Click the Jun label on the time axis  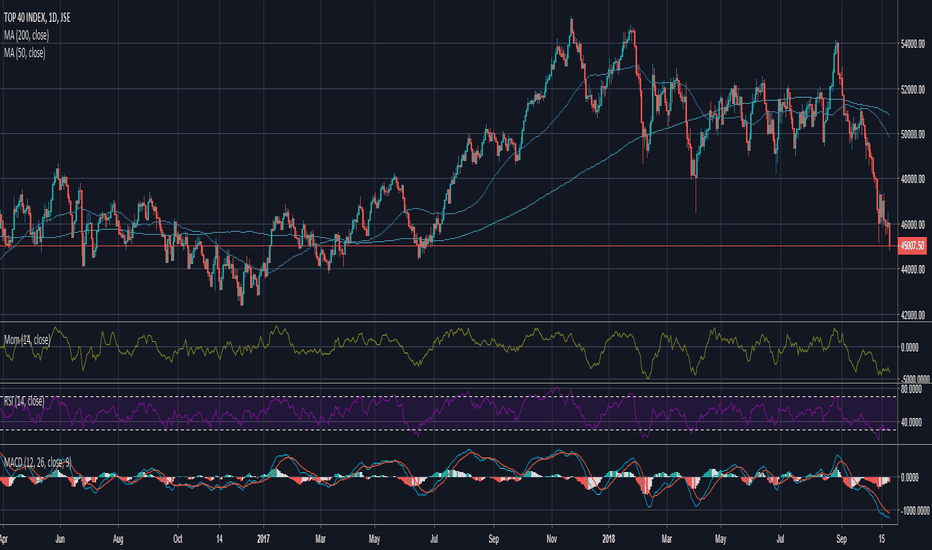[60, 539]
